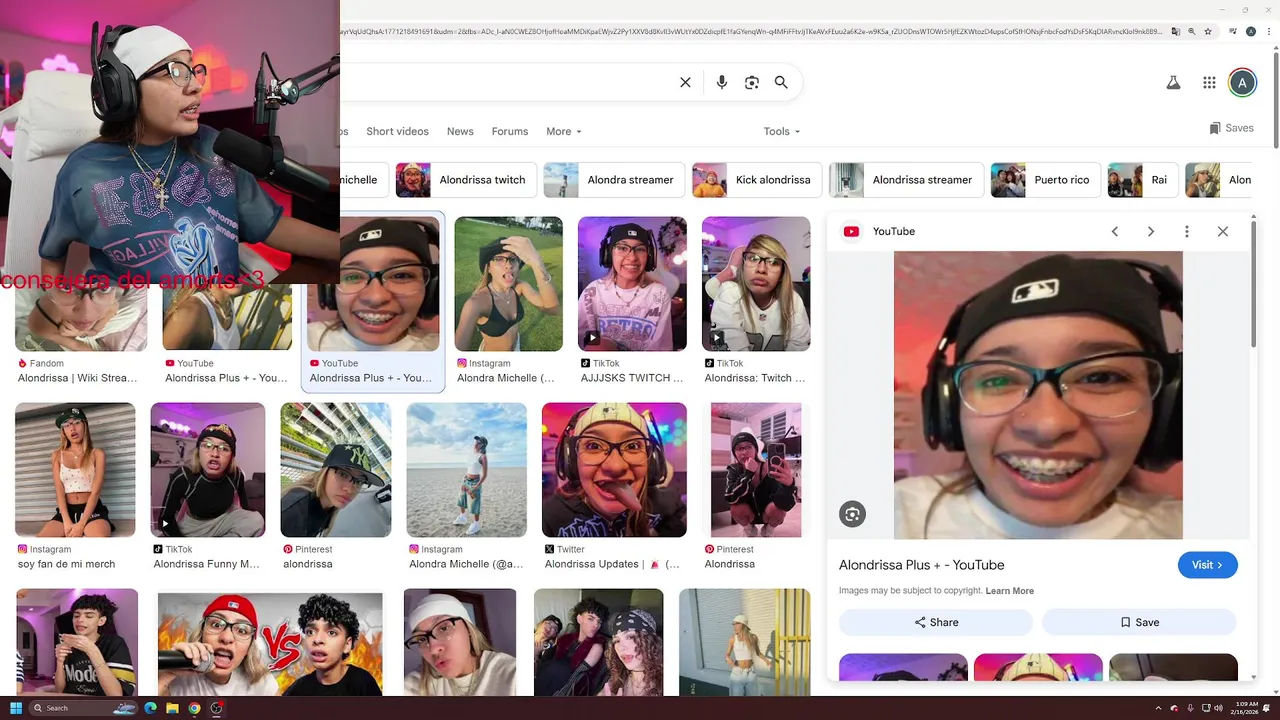Screen dimensions: 1280x720
Task: Click the lowercase alondrissa Pinterest caption
Action: tap(308, 564)
